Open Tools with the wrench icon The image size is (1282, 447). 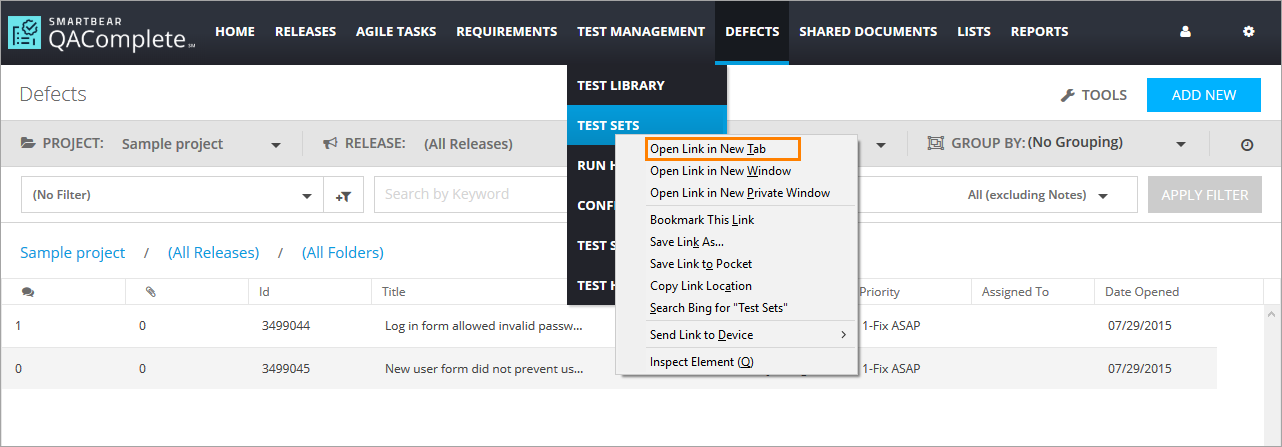[1093, 95]
